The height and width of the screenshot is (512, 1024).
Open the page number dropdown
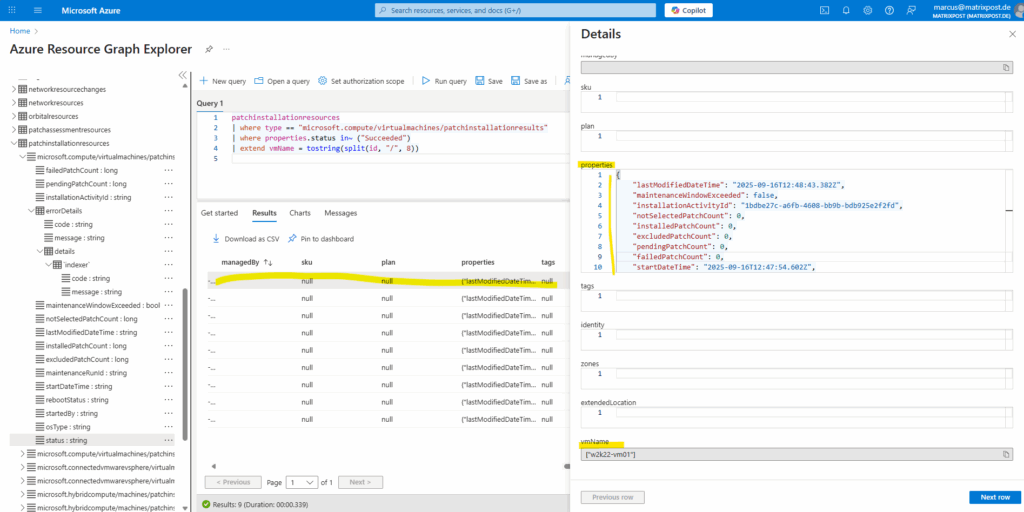[x=302, y=483]
